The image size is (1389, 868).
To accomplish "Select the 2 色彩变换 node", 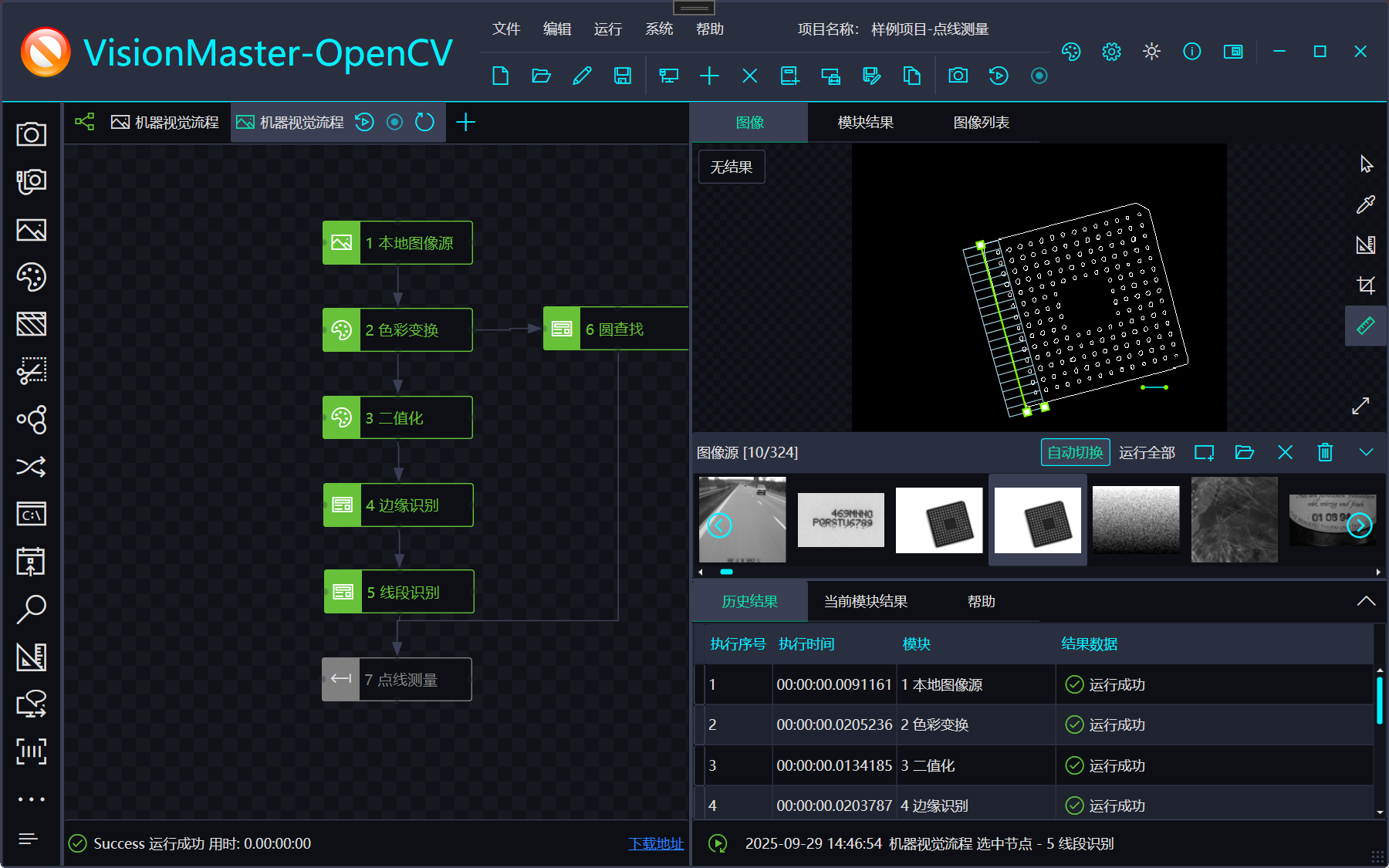I will tap(397, 330).
